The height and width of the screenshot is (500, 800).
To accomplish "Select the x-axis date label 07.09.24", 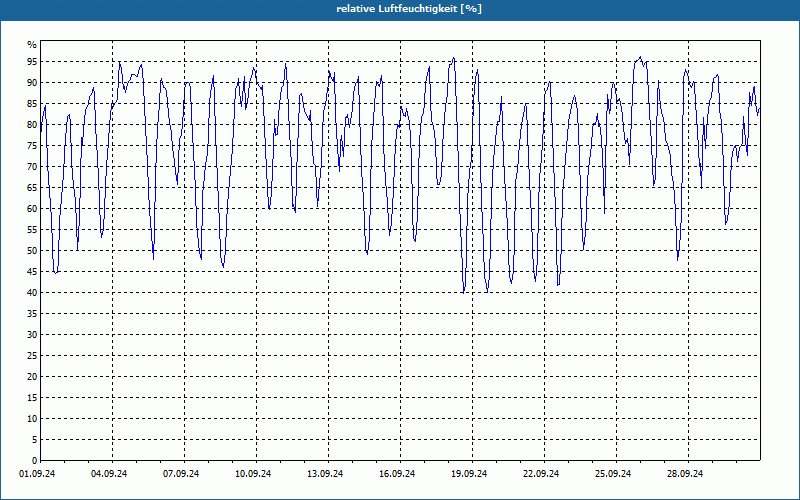I will pyautogui.click(x=181, y=474).
